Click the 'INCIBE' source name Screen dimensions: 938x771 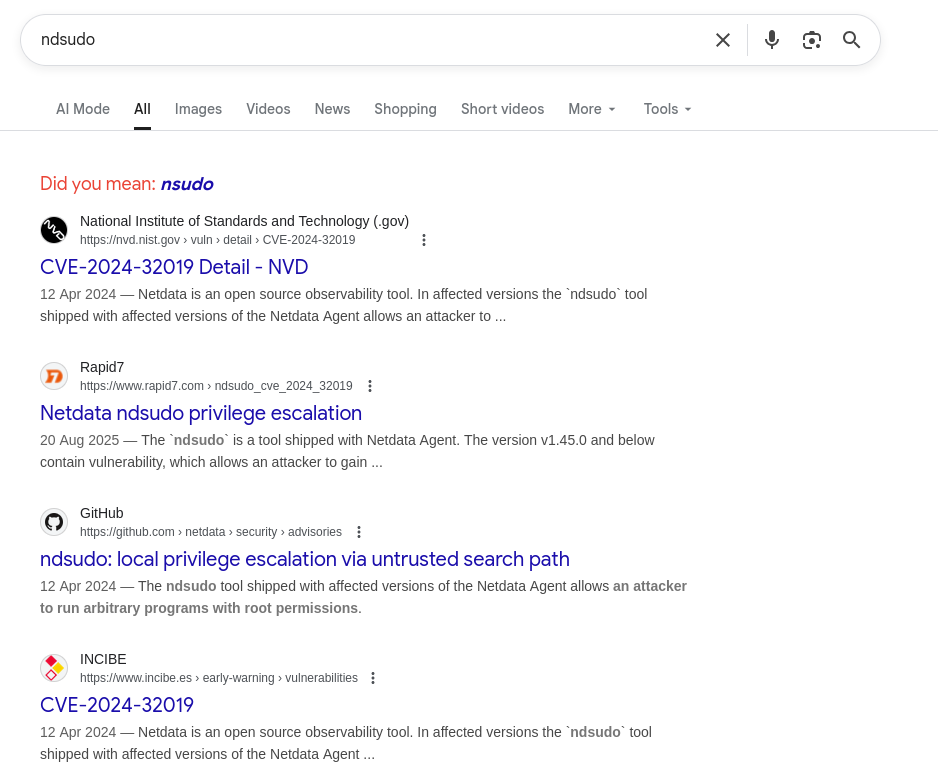tap(103, 659)
